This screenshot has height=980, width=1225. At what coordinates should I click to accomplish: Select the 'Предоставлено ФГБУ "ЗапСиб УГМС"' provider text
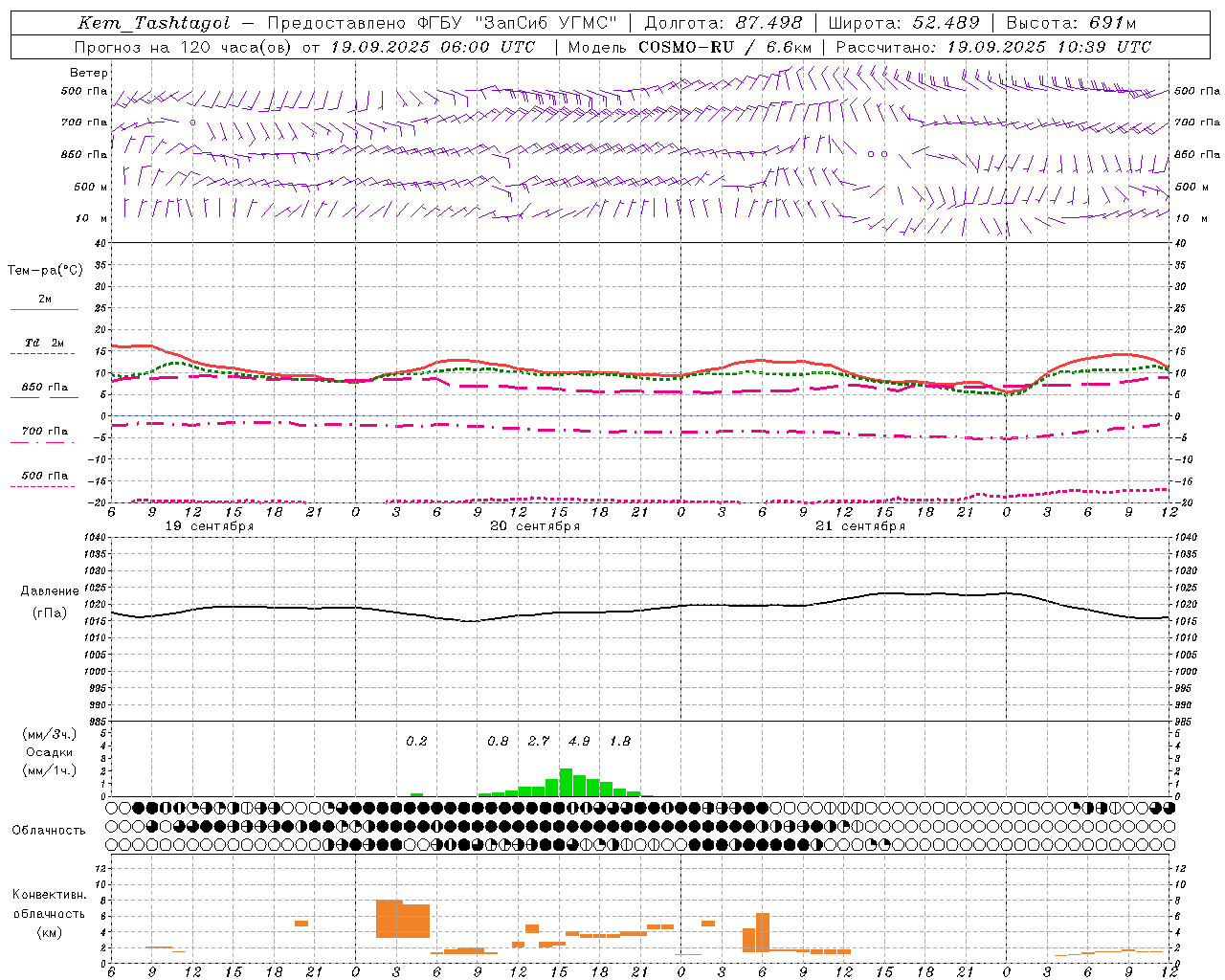coord(442,23)
